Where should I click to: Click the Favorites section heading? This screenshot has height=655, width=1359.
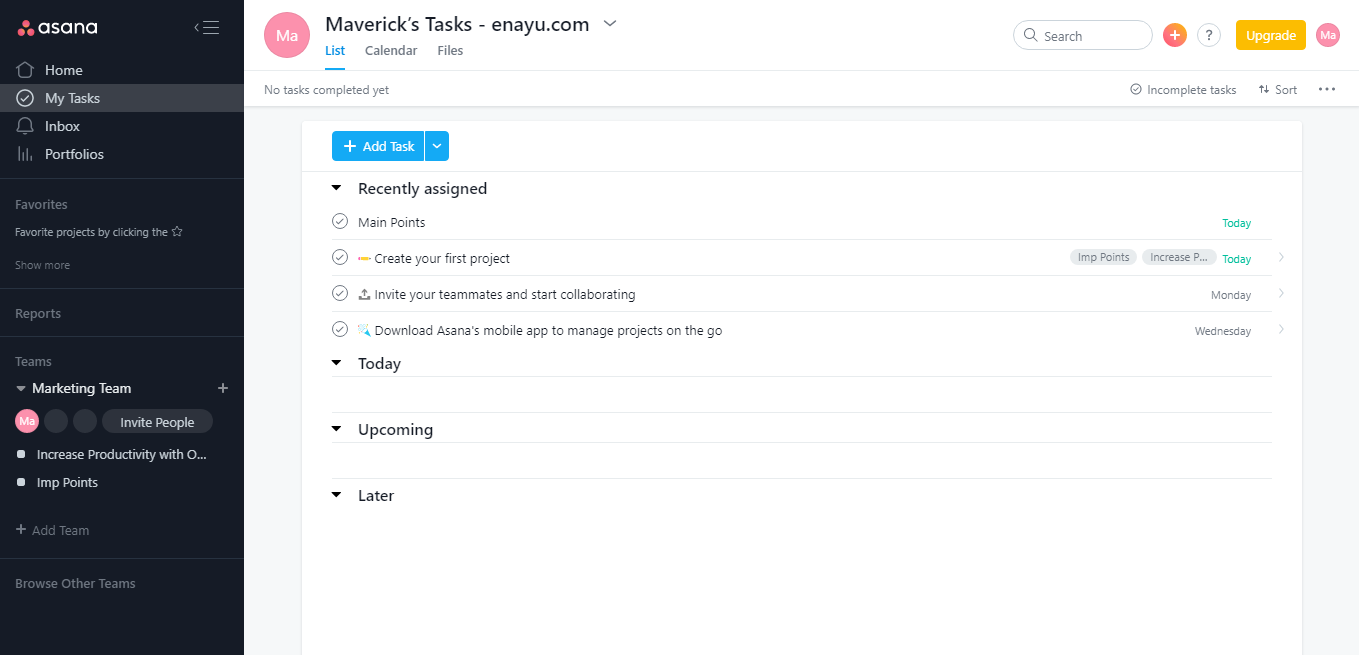pos(41,204)
